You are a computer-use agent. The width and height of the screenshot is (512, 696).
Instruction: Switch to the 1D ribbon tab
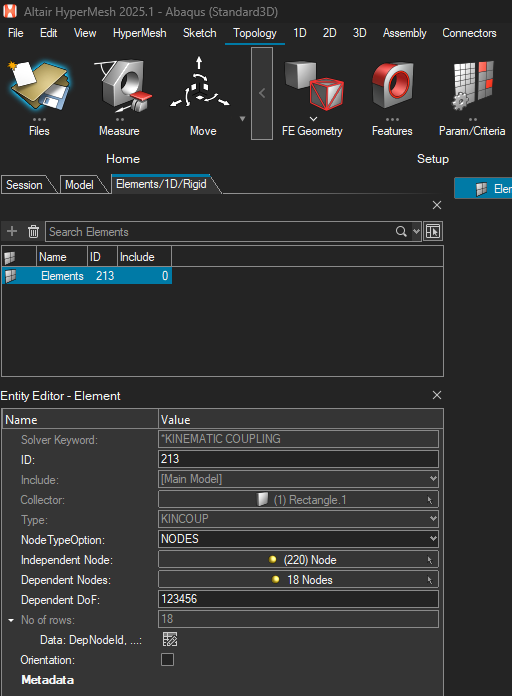[x=300, y=33]
